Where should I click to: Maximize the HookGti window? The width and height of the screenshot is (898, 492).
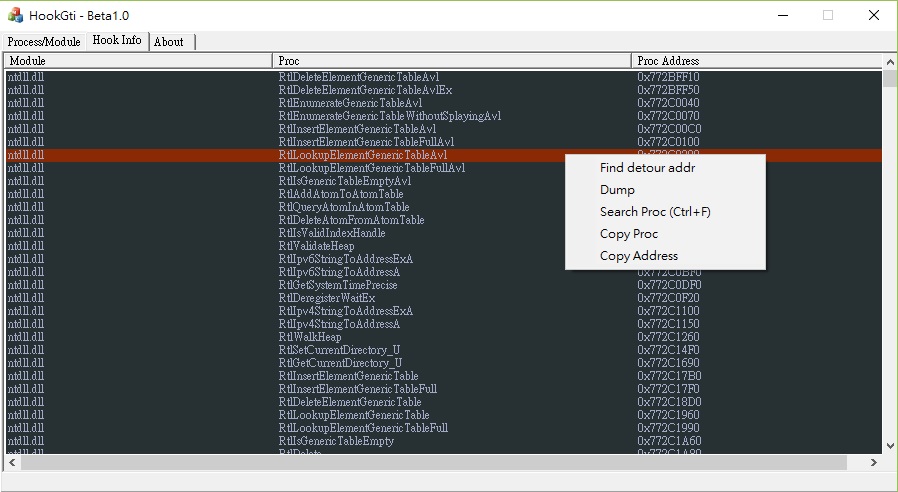point(828,15)
